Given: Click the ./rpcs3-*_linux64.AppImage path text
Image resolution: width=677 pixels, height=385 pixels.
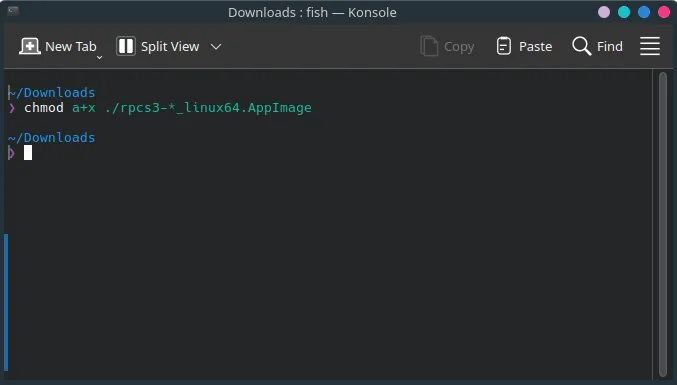Looking at the screenshot, I should (208, 108).
